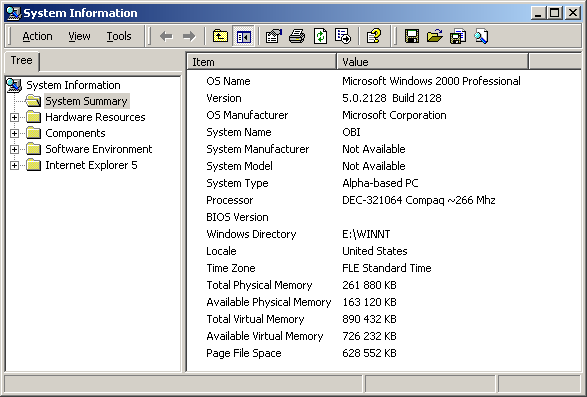587x397 pixels.
Task: Click the Forward arrow toolbar icon
Action: pos(189,36)
